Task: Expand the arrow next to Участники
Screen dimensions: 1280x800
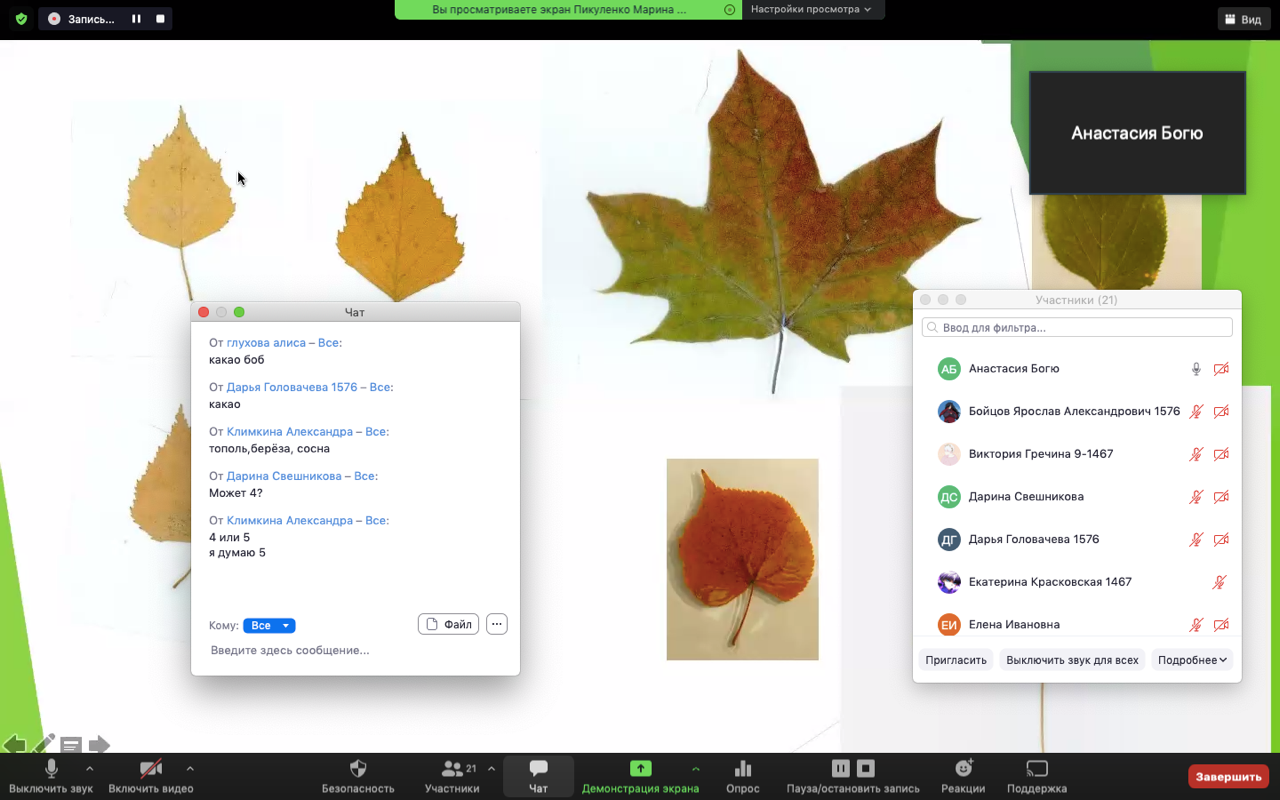Action: [491, 769]
